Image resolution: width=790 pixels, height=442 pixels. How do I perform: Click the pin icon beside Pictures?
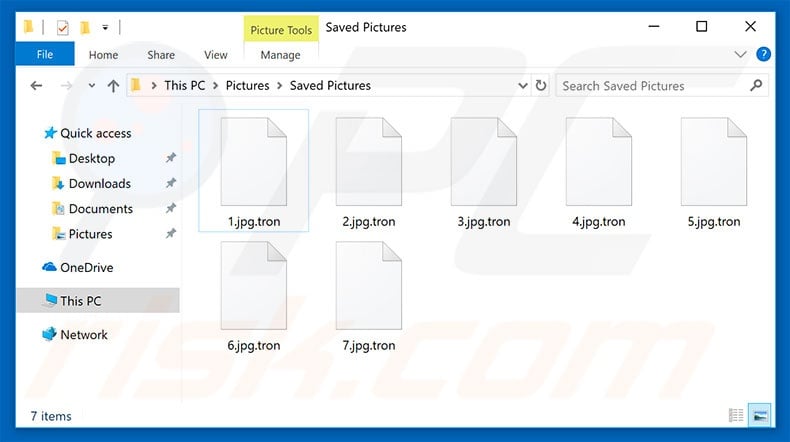tap(171, 233)
